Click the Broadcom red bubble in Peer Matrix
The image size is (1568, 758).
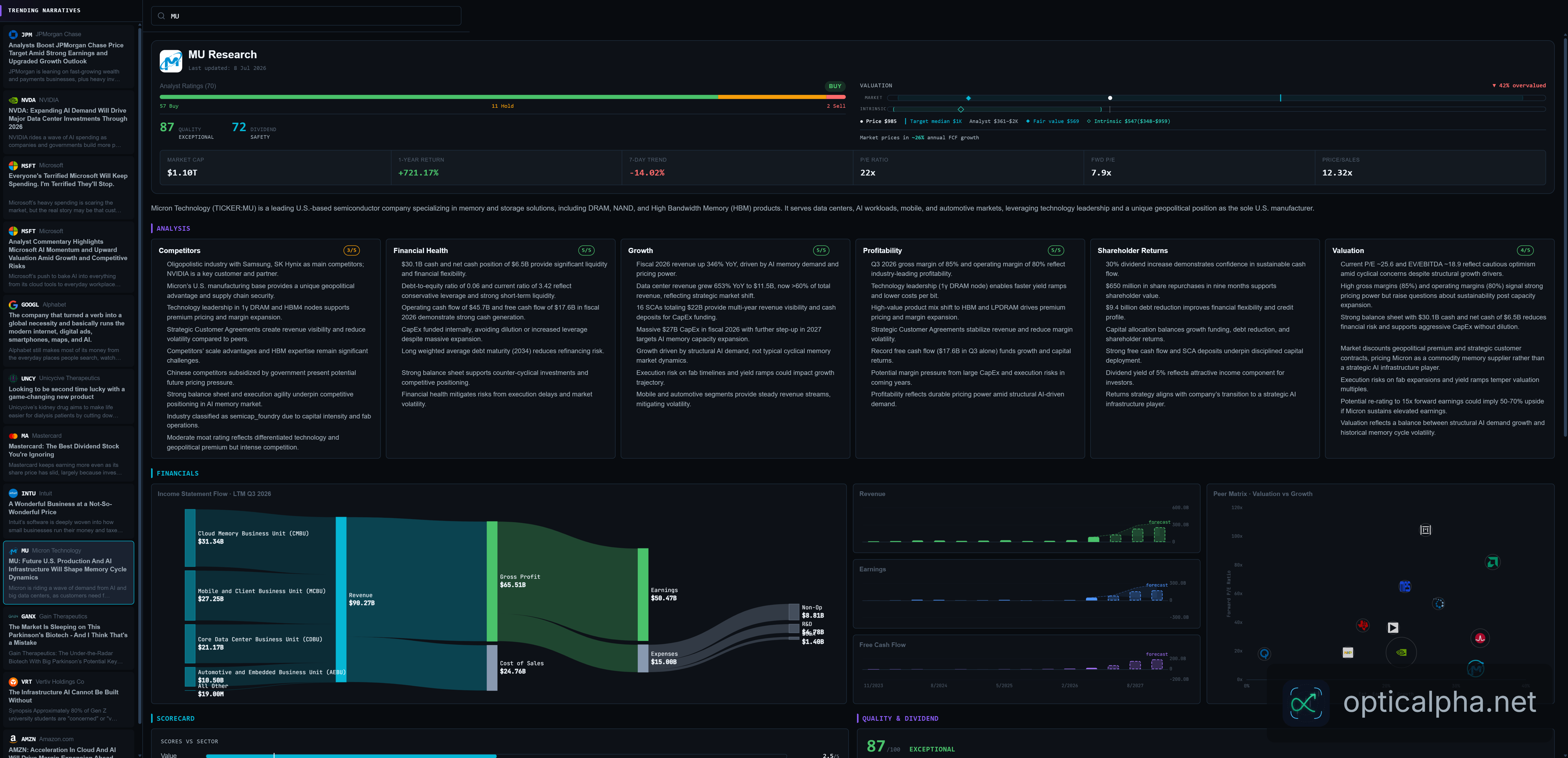1480,638
